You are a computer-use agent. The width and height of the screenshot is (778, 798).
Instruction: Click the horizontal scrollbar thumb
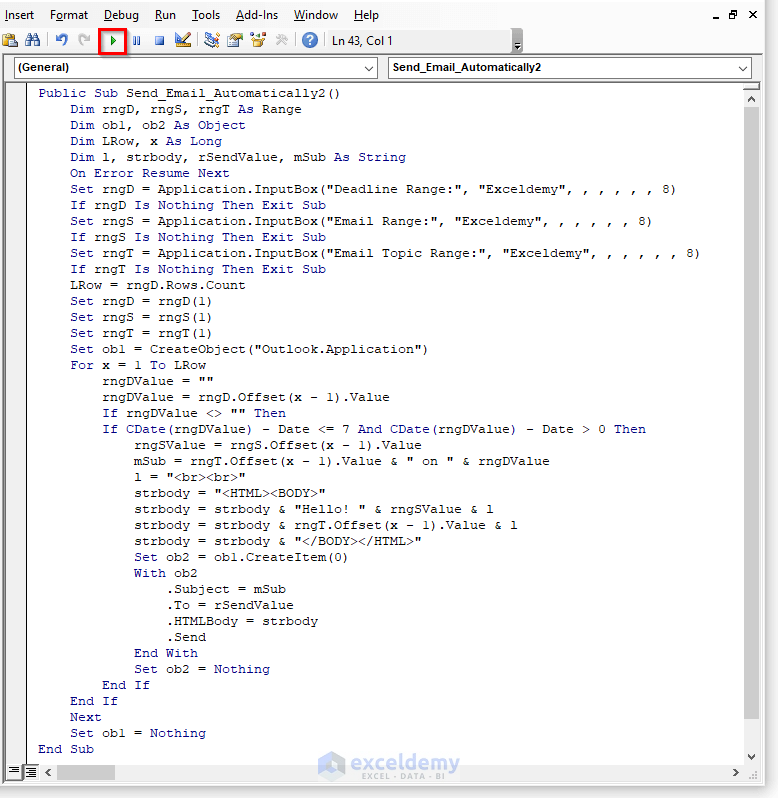85,773
